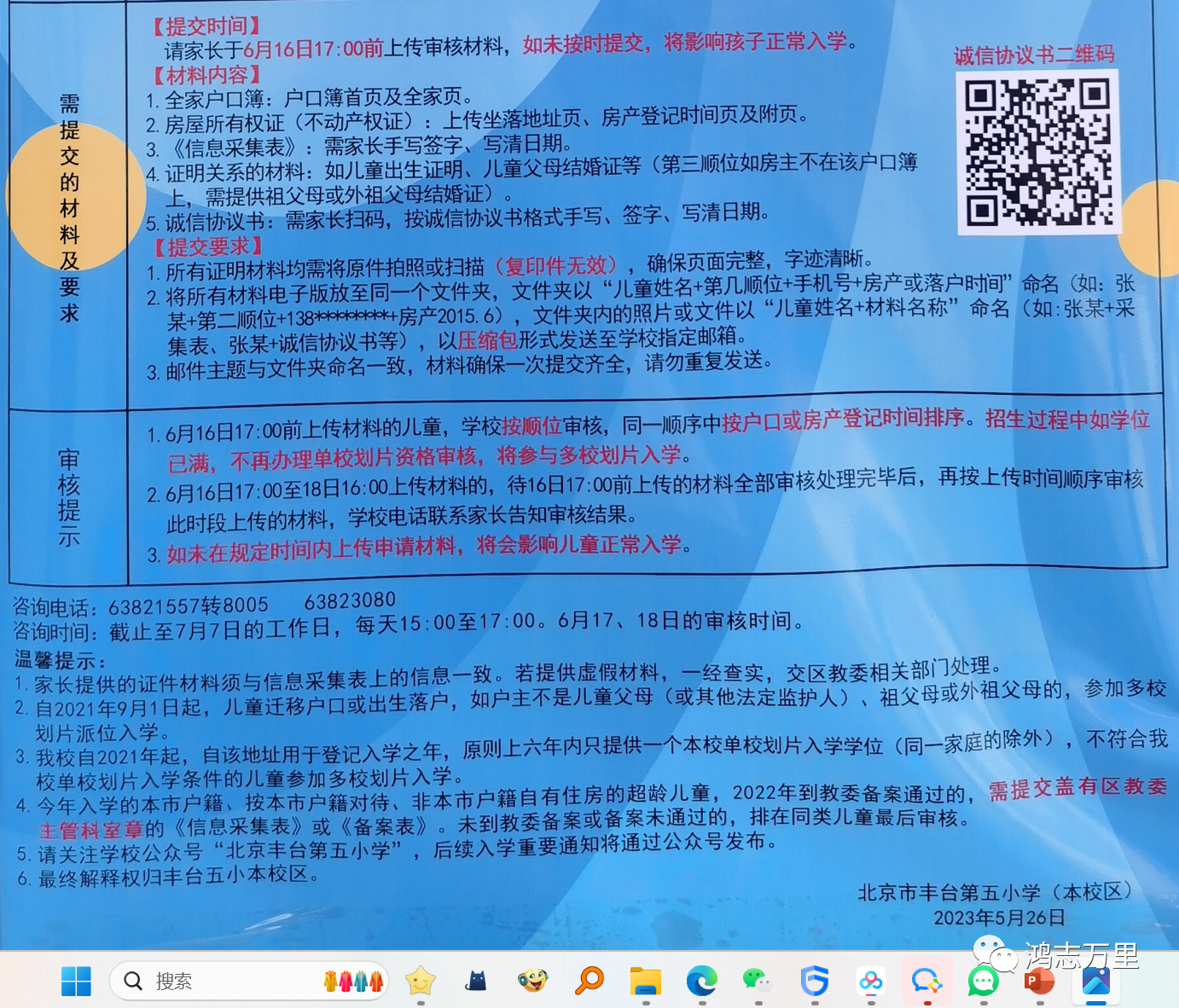Switch to the Photos app on taskbar

coord(1095,982)
